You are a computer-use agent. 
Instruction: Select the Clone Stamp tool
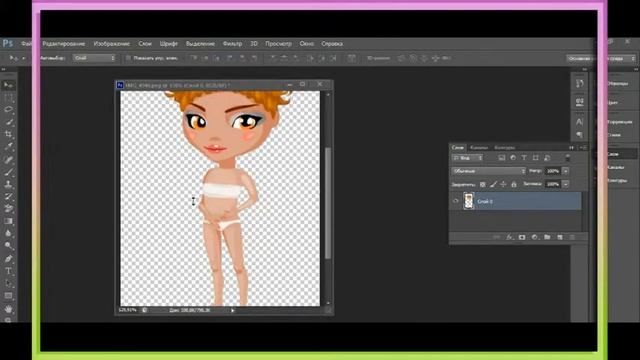(8, 184)
